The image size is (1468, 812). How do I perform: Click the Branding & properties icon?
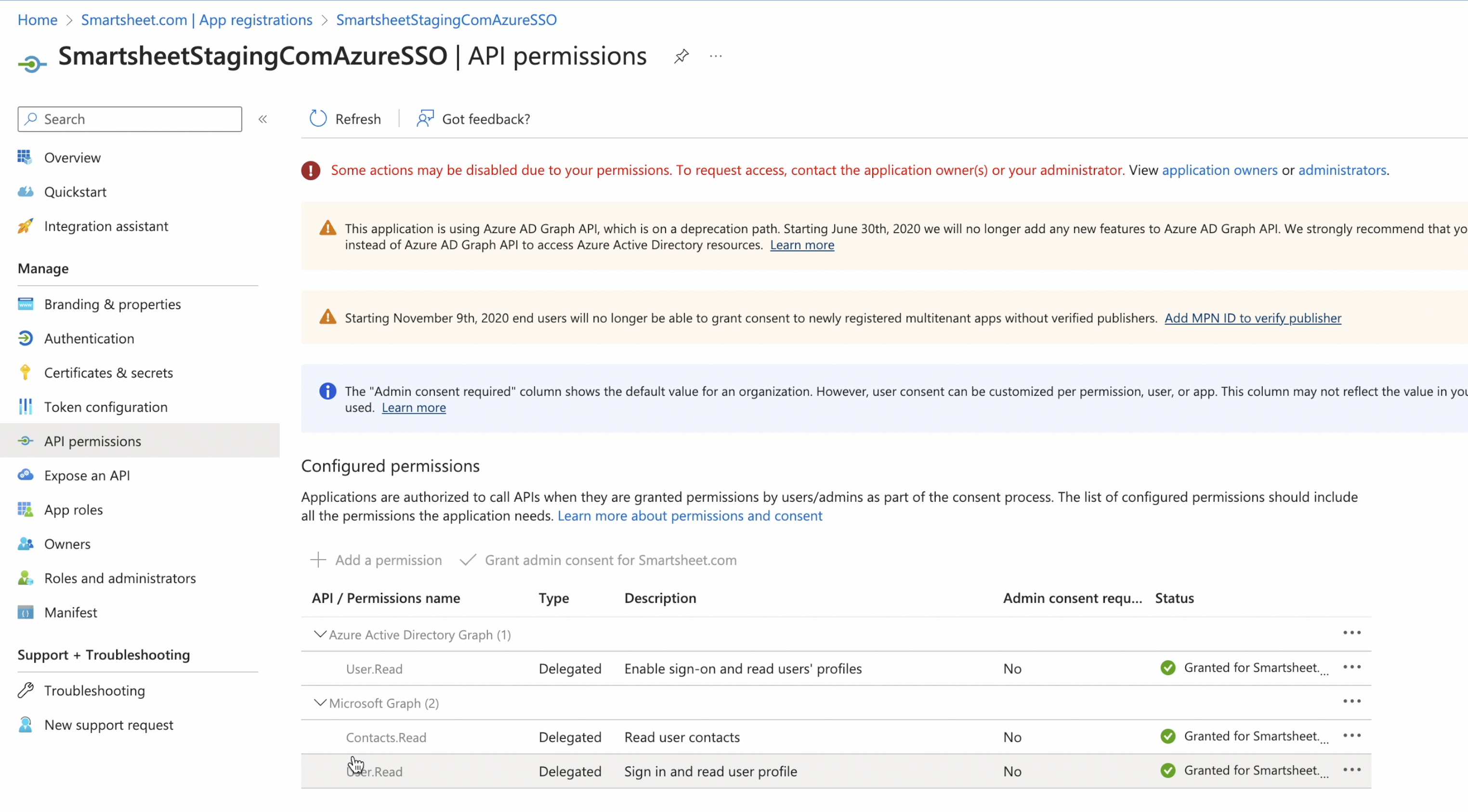25,304
